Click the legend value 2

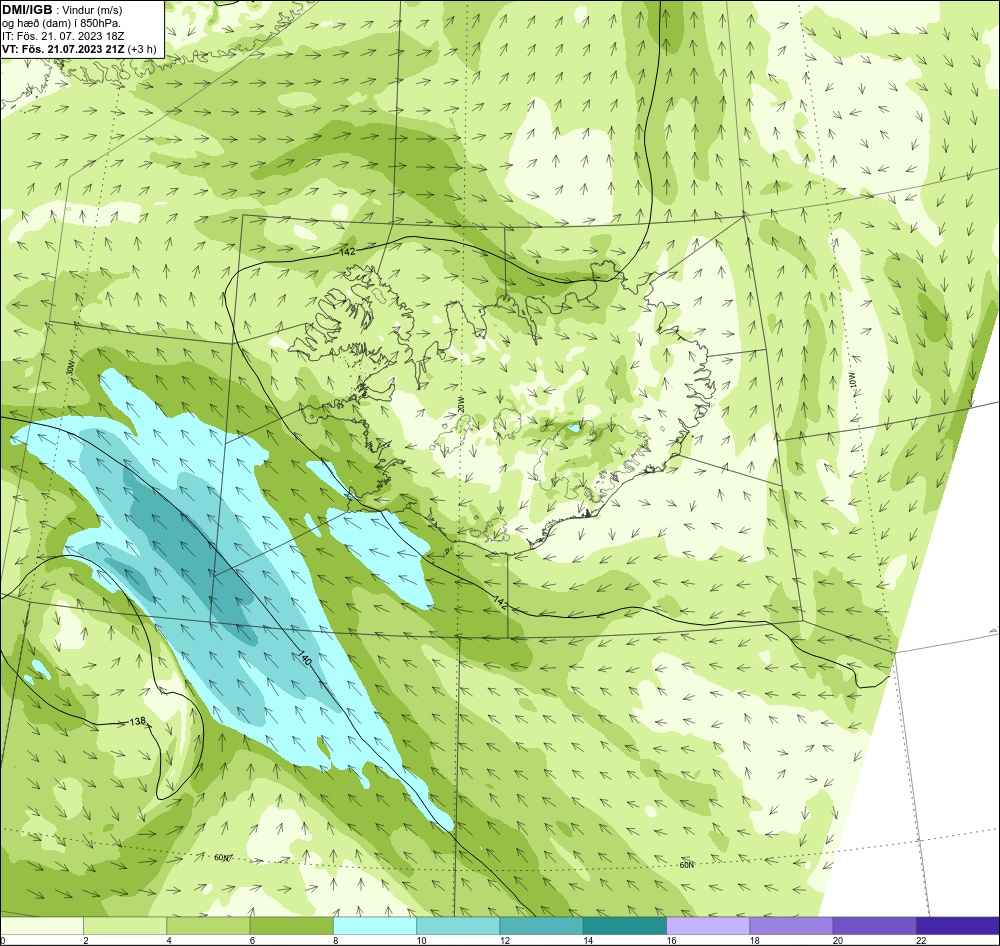pyautogui.click(x=85, y=940)
